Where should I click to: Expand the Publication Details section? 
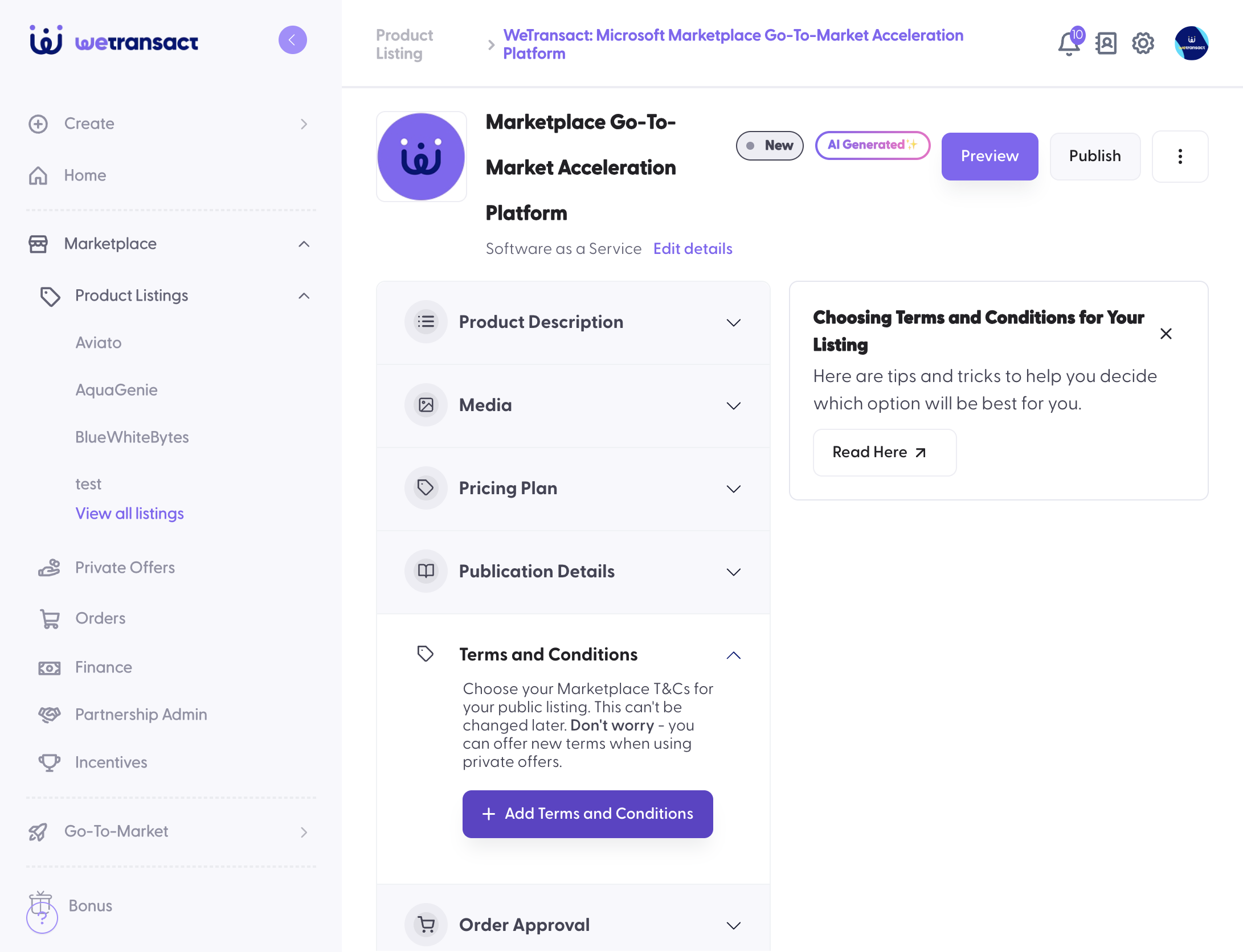click(x=573, y=572)
